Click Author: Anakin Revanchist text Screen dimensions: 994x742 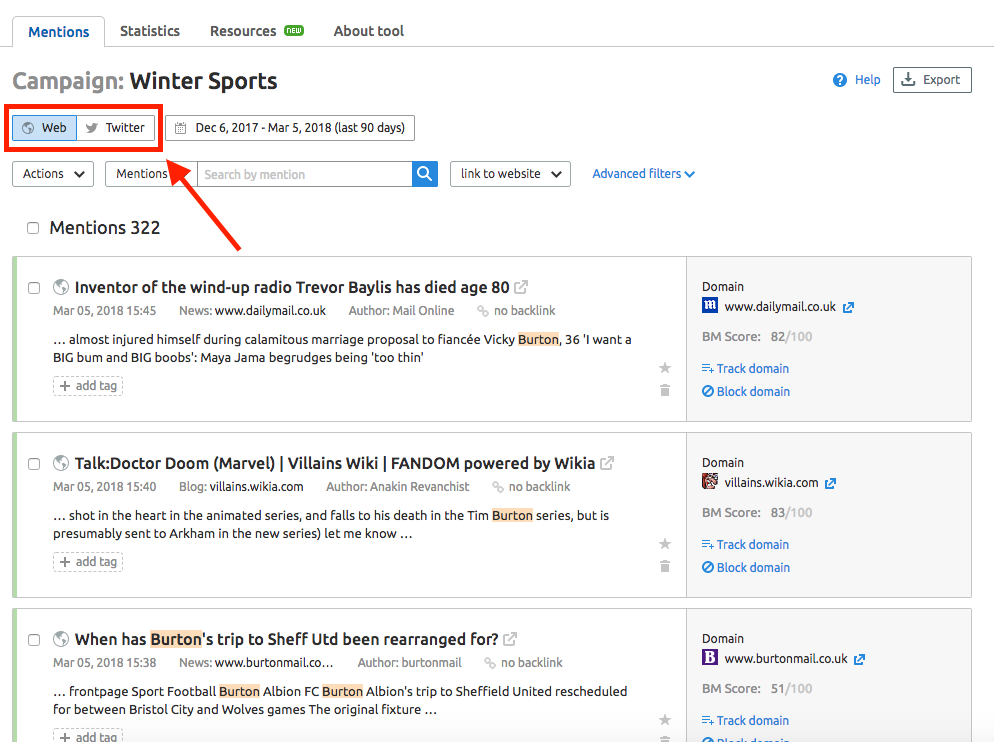click(x=397, y=487)
